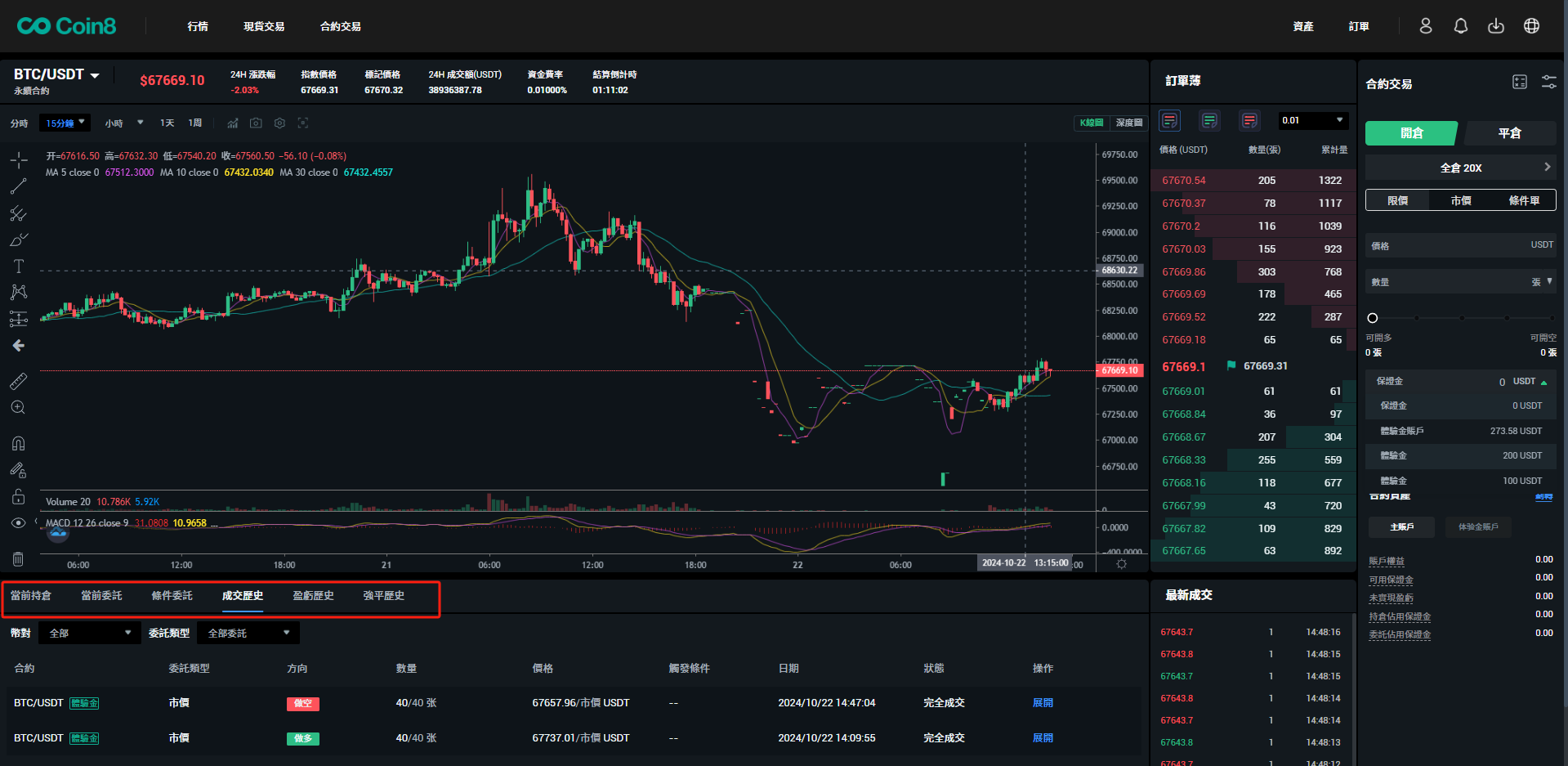The image size is (1568, 766).
Task: Click the chart screenshot camera icon
Action: tap(256, 123)
